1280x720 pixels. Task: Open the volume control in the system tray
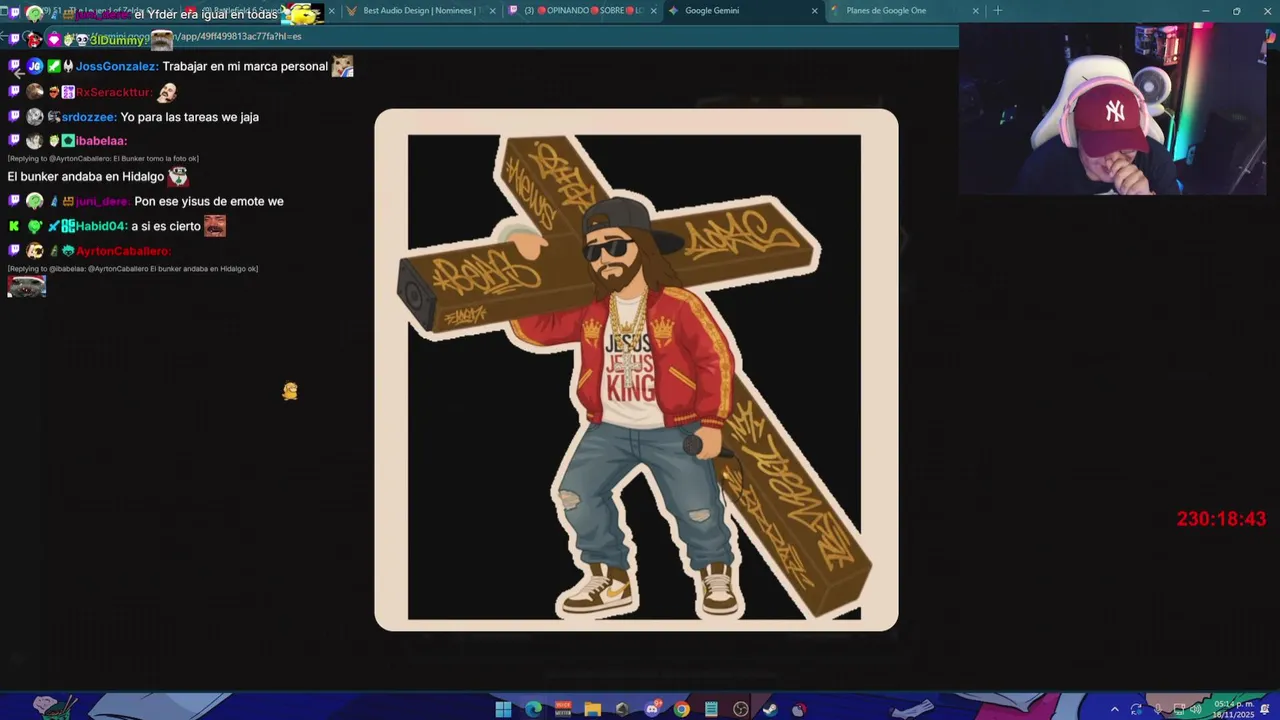click(x=1195, y=709)
